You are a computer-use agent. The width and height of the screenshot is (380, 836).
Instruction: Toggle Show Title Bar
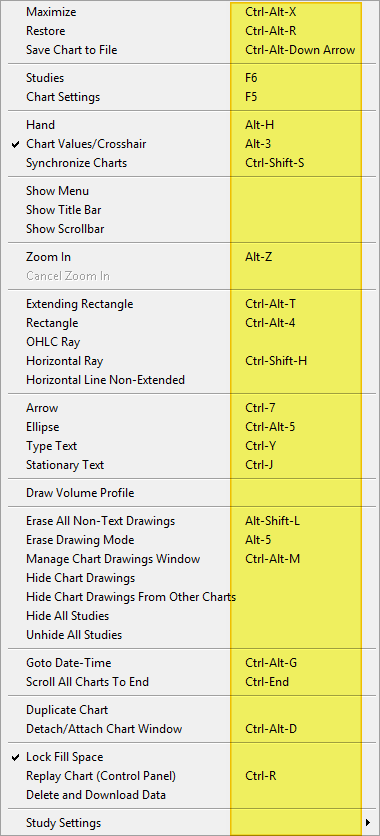click(190, 210)
